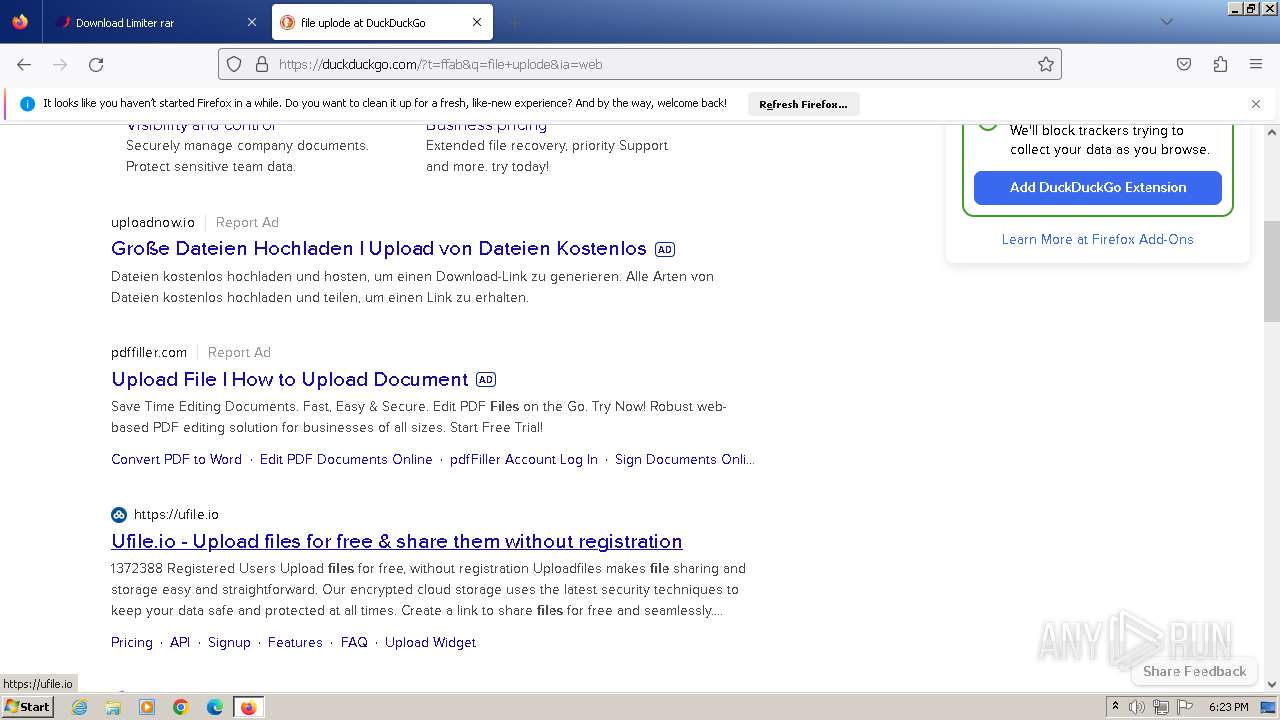Go back to the previous page
1280x720 pixels.
coord(24,64)
